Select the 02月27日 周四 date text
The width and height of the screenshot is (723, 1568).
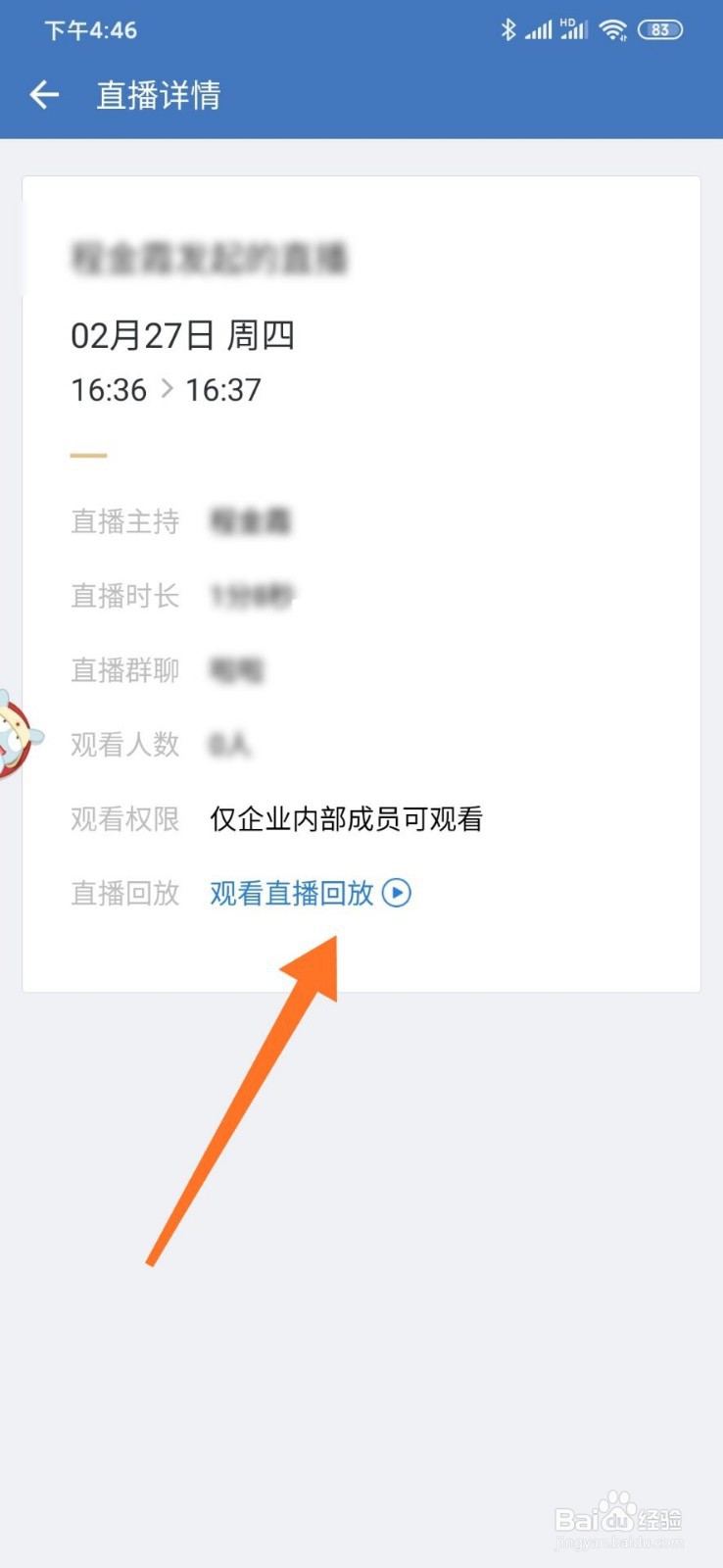click(x=182, y=336)
